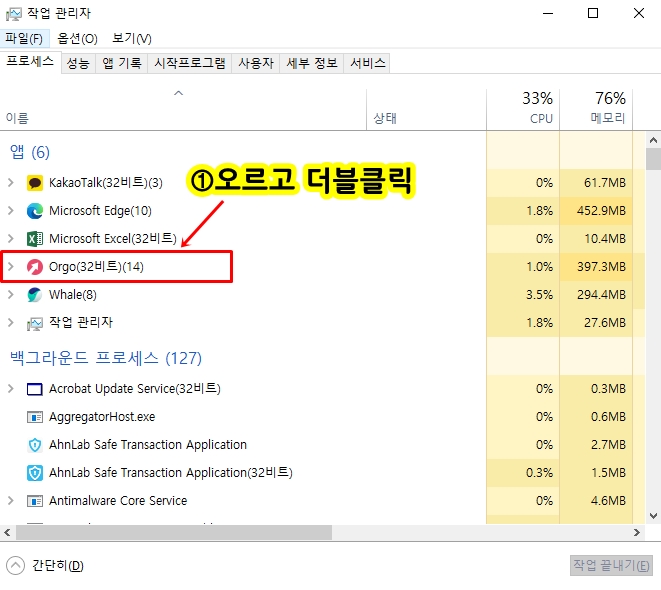Click the KakaoTalk app icon

(x=35, y=183)
